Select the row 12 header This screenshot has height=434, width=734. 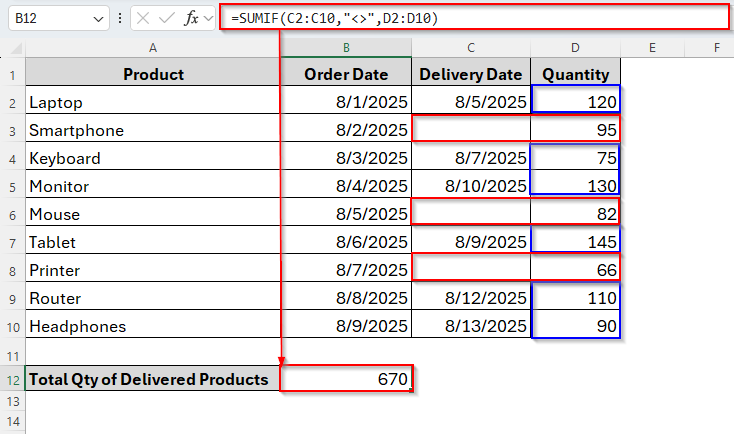coord(13,379)
